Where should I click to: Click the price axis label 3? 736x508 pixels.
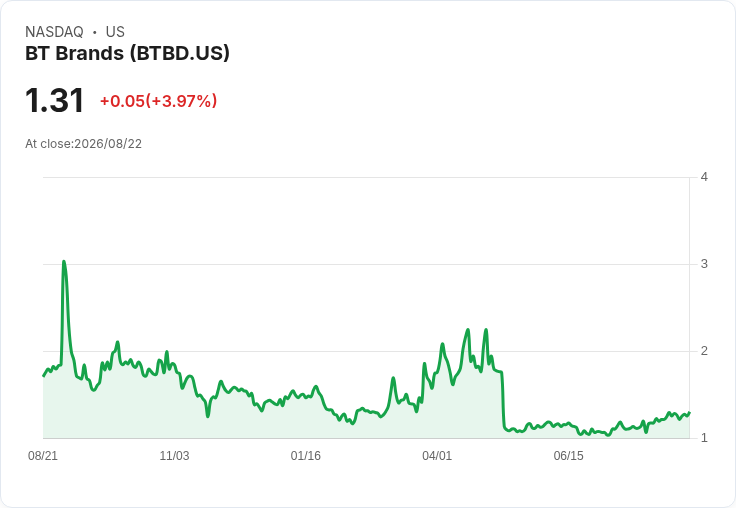(x=704, y=264)
